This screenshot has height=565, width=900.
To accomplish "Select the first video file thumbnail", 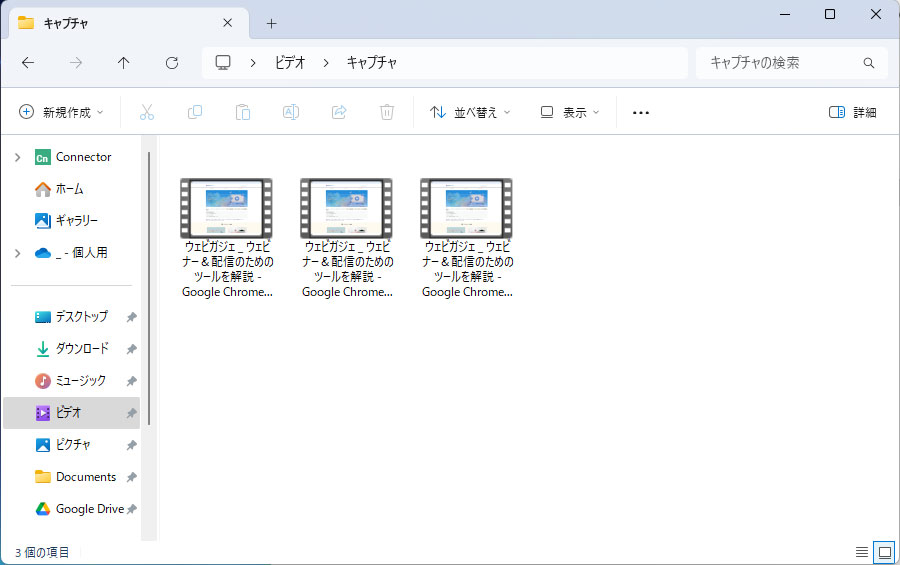I will tap(226, 208).
